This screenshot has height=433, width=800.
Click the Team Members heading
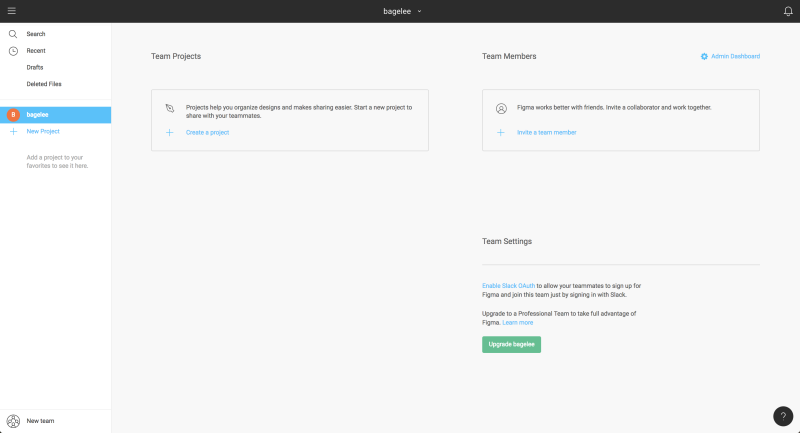click(509, 57)
